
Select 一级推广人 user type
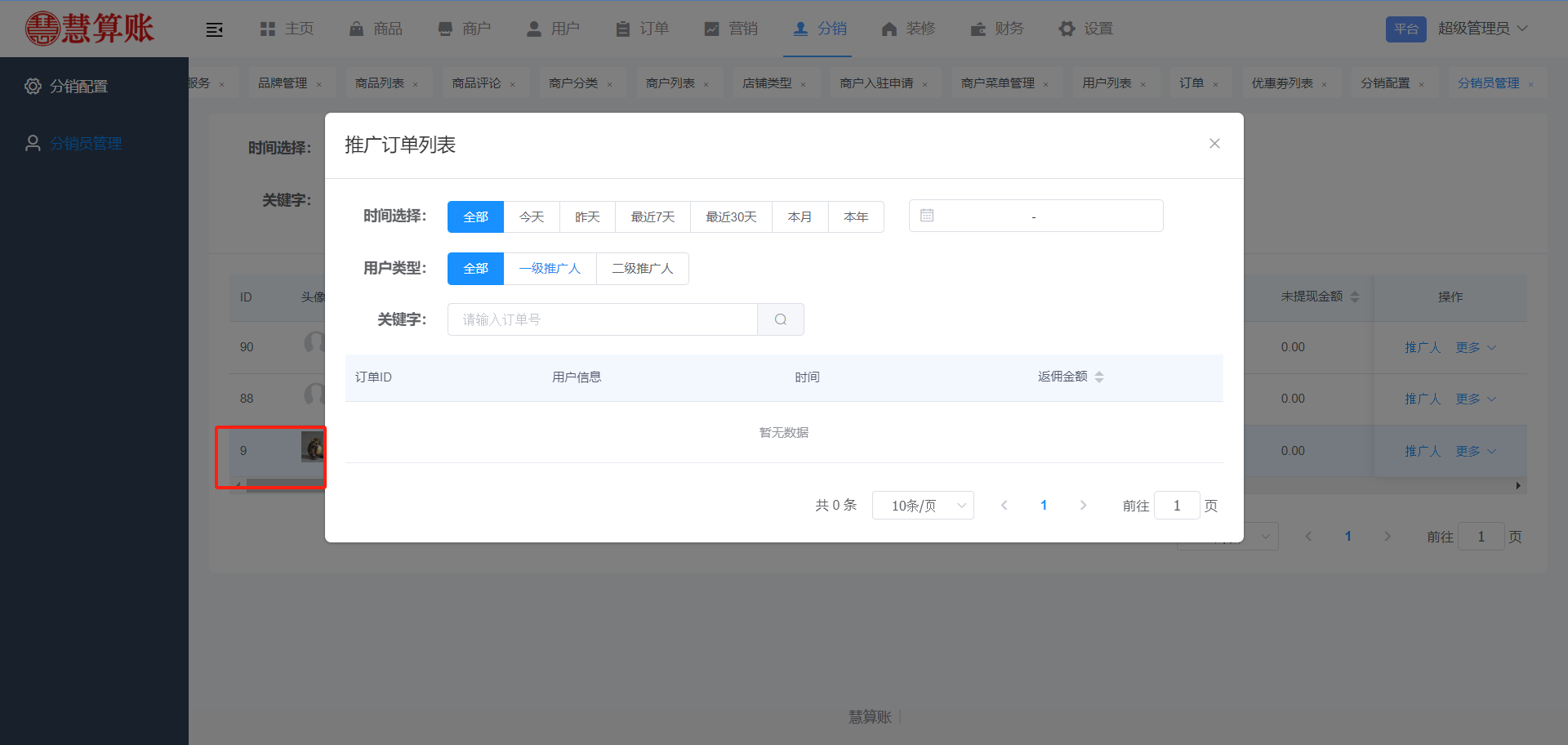[550, 269]
